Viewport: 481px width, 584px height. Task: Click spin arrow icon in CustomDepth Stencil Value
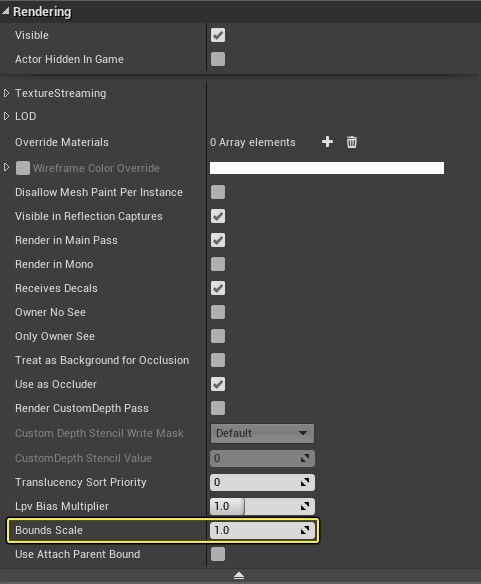click(x=305, y=458)
